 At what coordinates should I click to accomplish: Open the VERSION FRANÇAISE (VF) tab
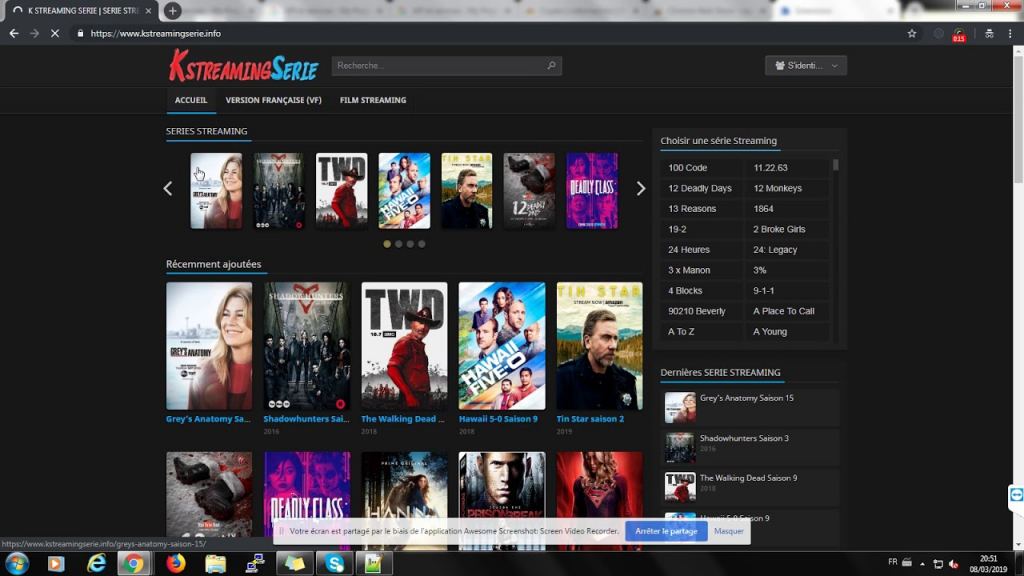click(274, 100)
